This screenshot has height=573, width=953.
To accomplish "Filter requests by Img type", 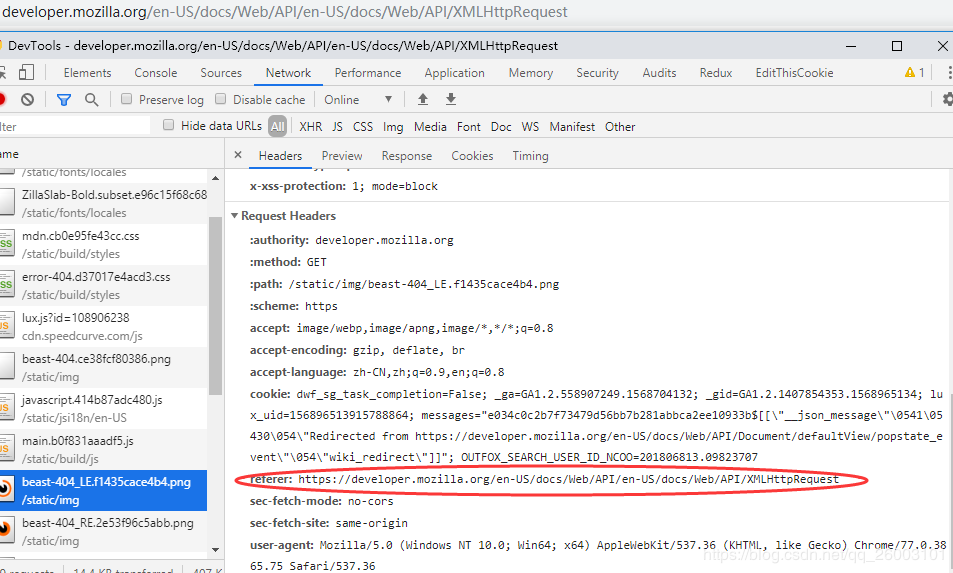I will click(393, 127).
